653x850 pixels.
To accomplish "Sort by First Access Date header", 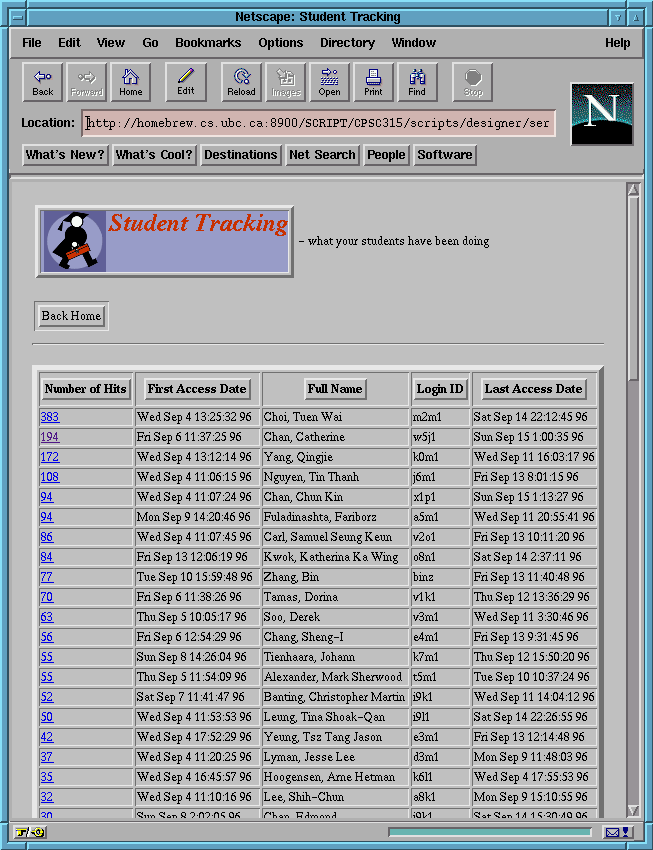I will pyautogui.click(x=197, y=389).
